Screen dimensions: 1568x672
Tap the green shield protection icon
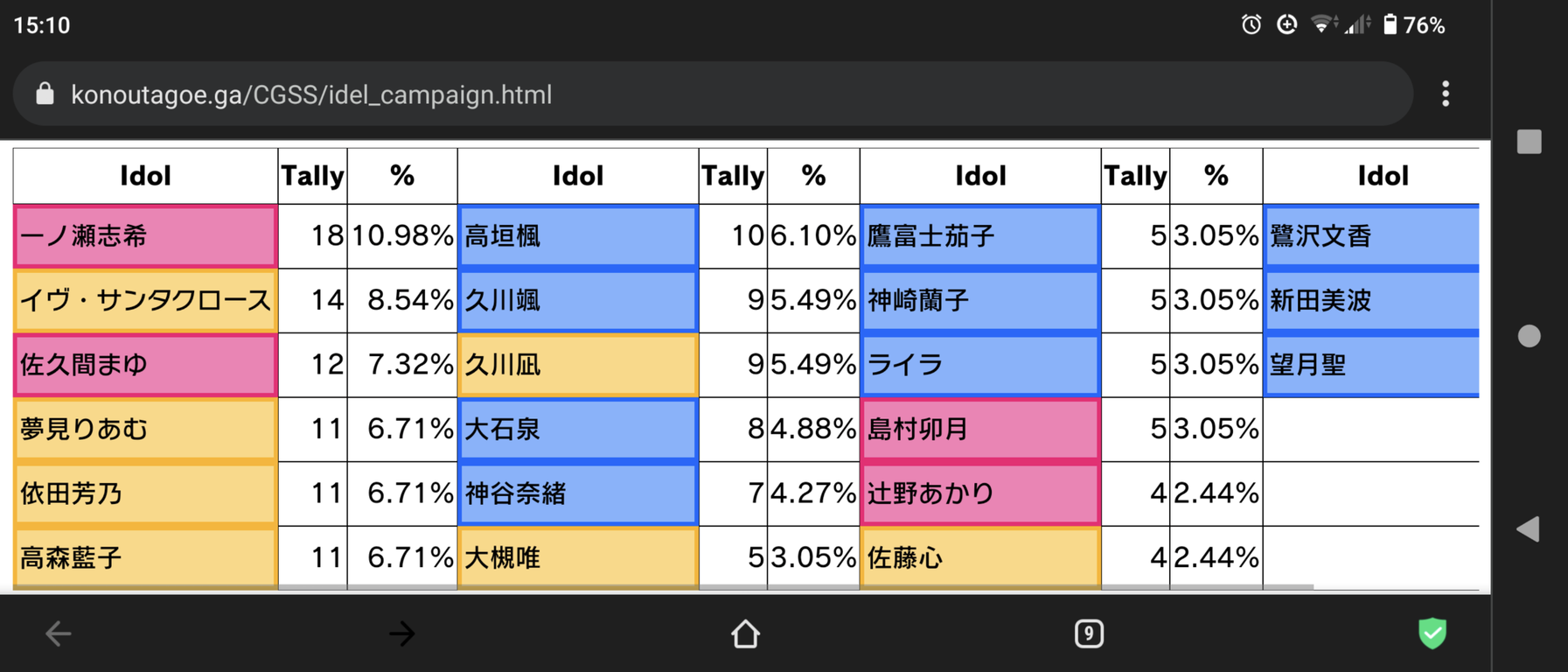(x=1432, y=633)
